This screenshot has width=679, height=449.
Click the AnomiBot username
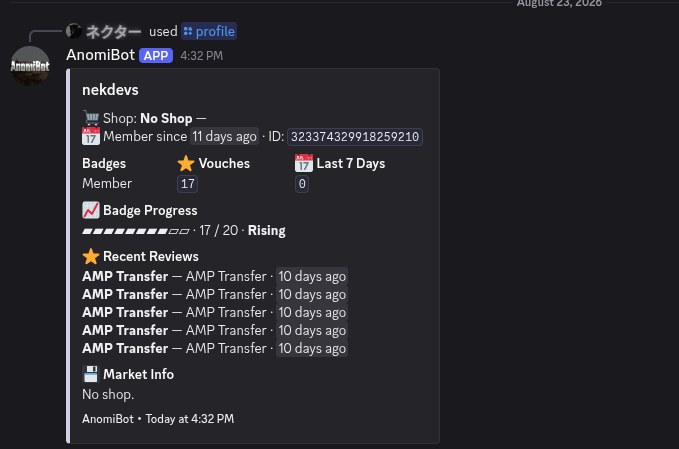[100, 55]
